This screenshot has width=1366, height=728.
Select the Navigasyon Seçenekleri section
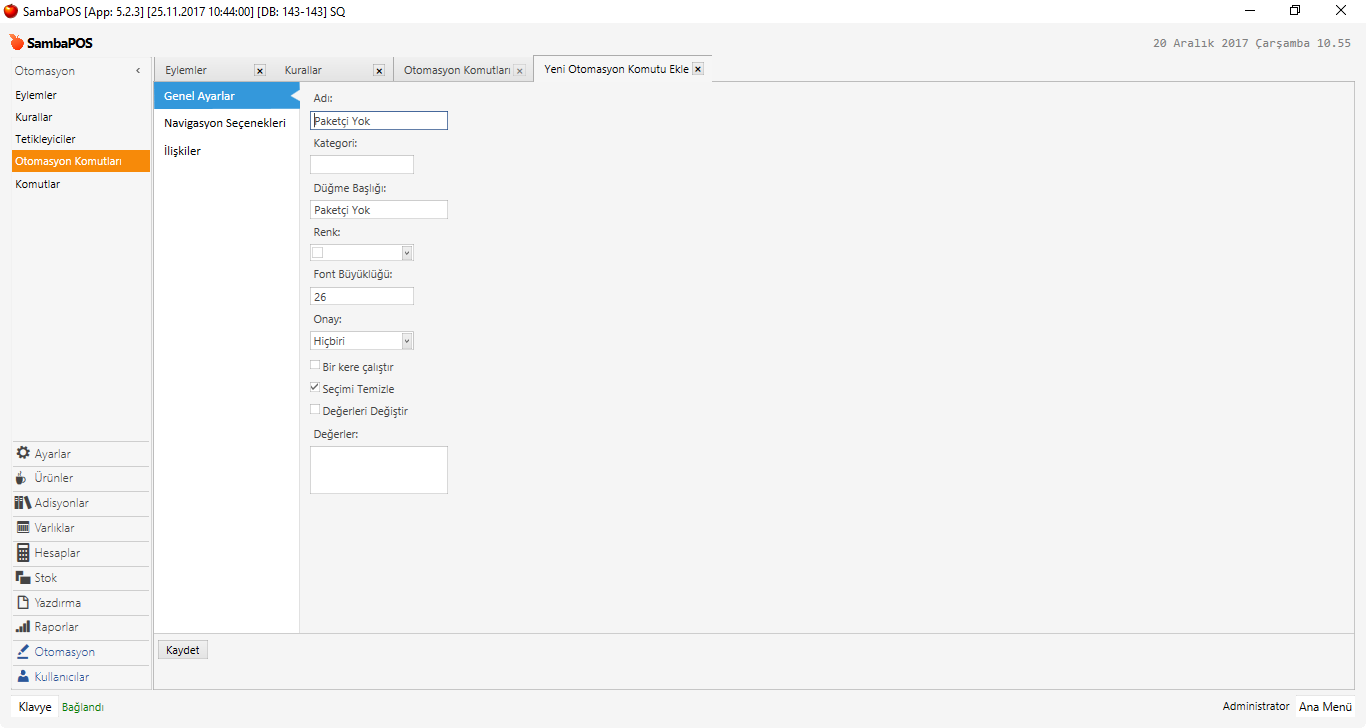[225, 123]
